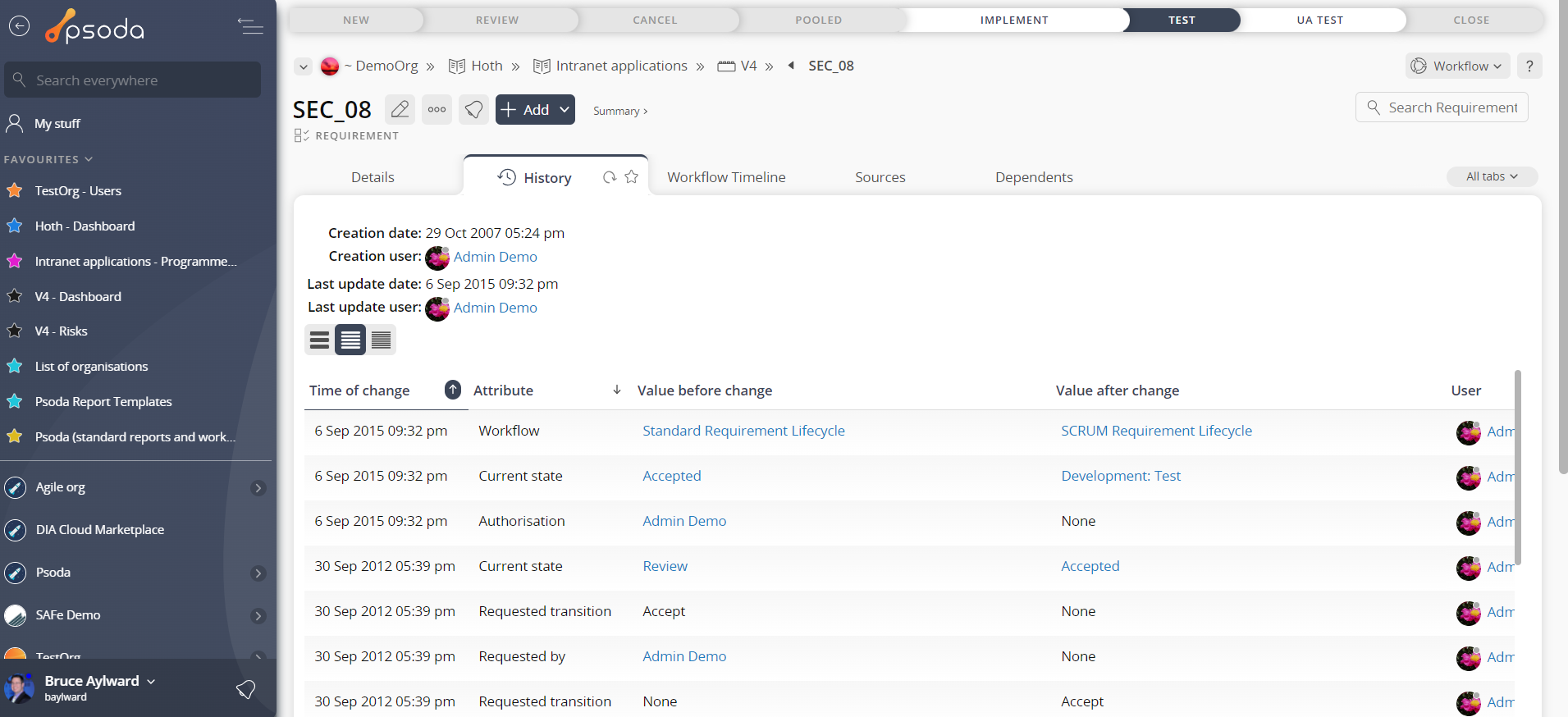
Task: Select the medium row spacing view
Action: pos(350,340)
